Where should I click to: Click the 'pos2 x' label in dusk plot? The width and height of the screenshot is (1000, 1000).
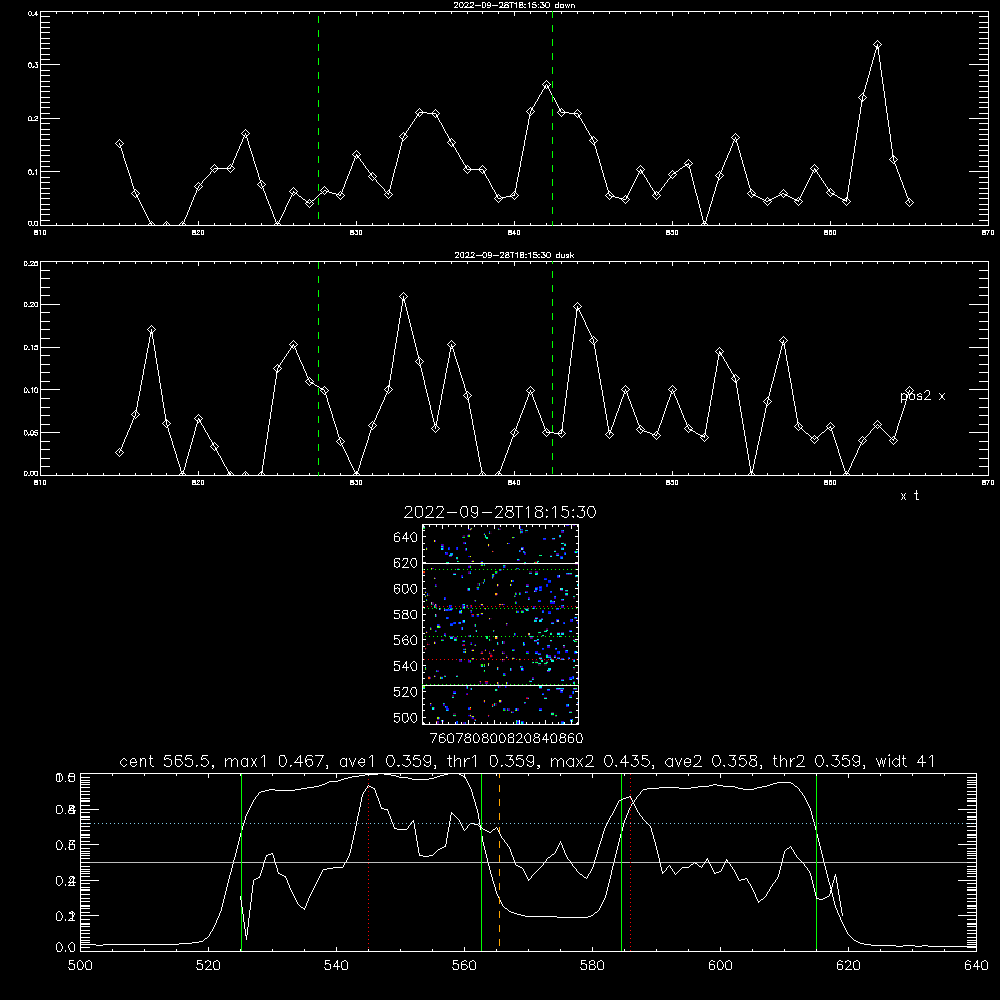click(922, 396)
